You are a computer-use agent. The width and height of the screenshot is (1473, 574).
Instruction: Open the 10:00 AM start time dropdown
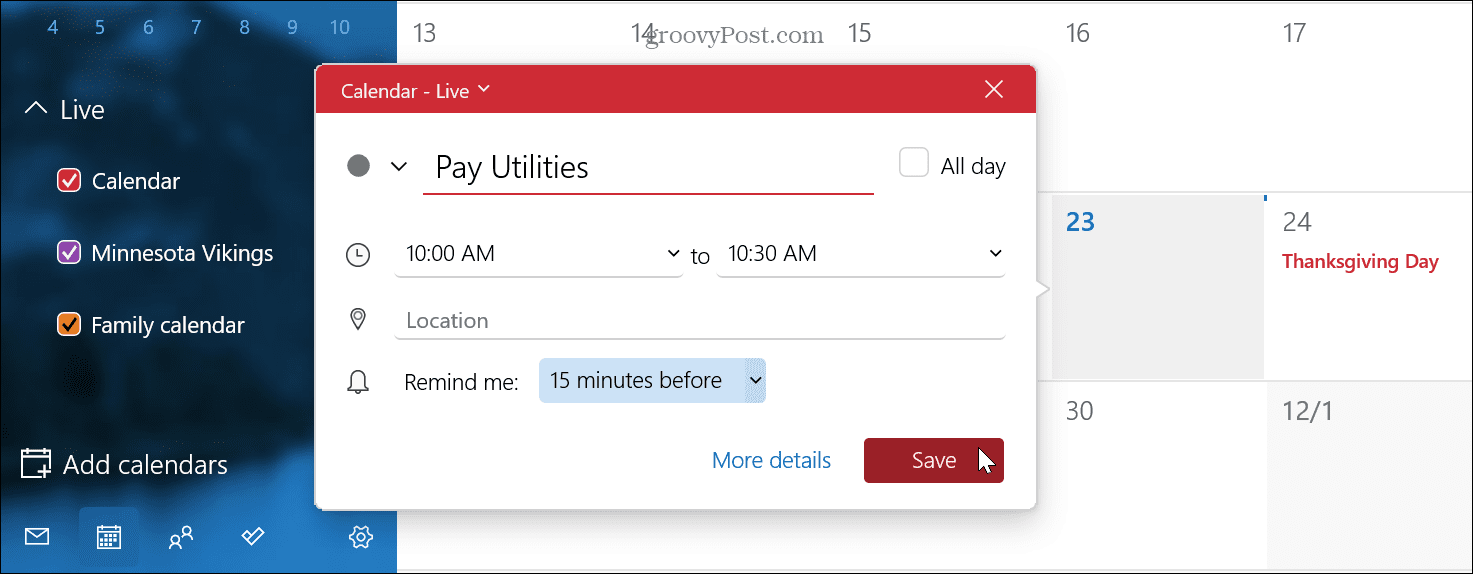(x=538, y=254)
